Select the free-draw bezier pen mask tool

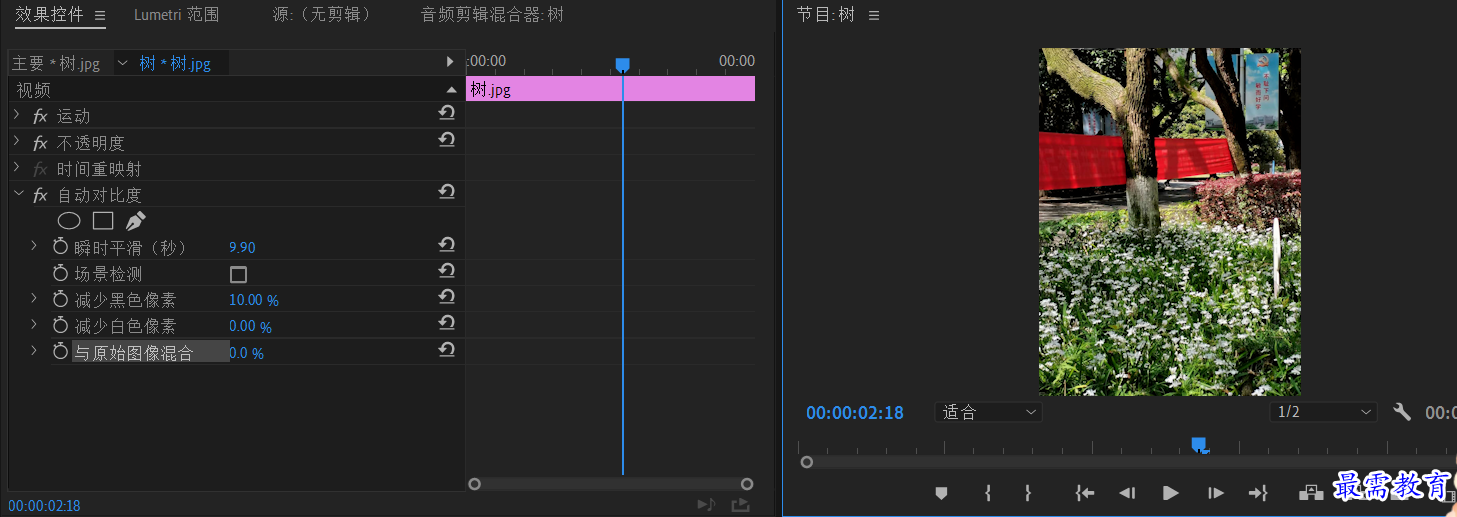point(136,221)
